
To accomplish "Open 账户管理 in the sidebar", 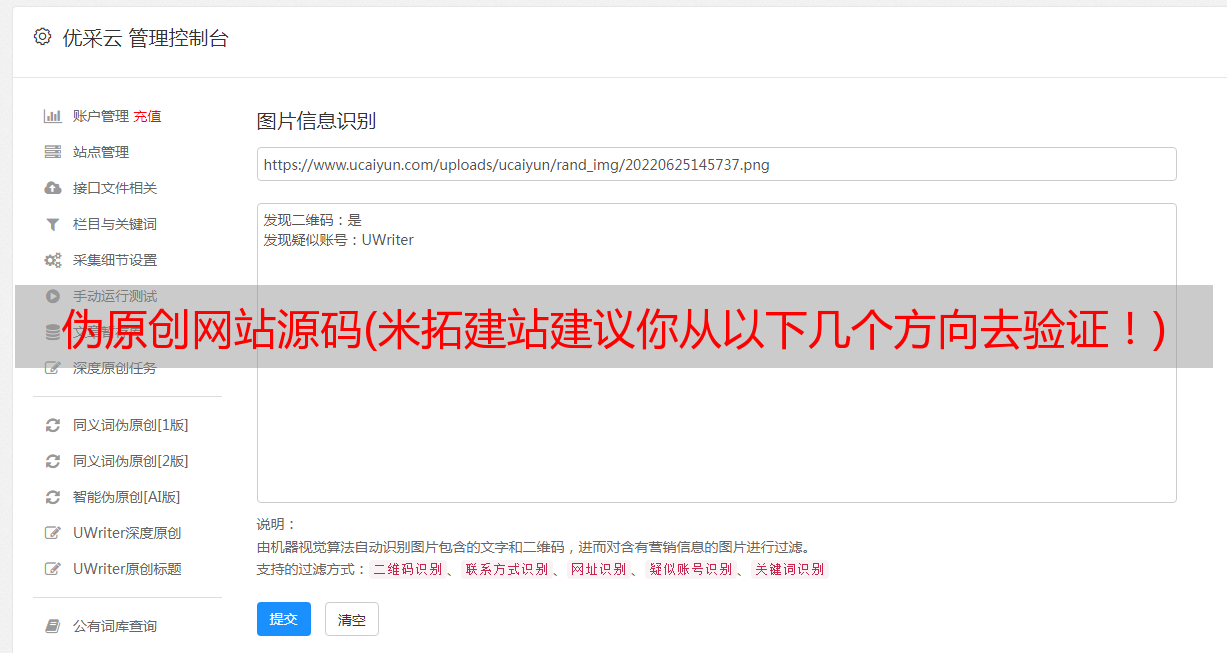I will tap(101, 116).
